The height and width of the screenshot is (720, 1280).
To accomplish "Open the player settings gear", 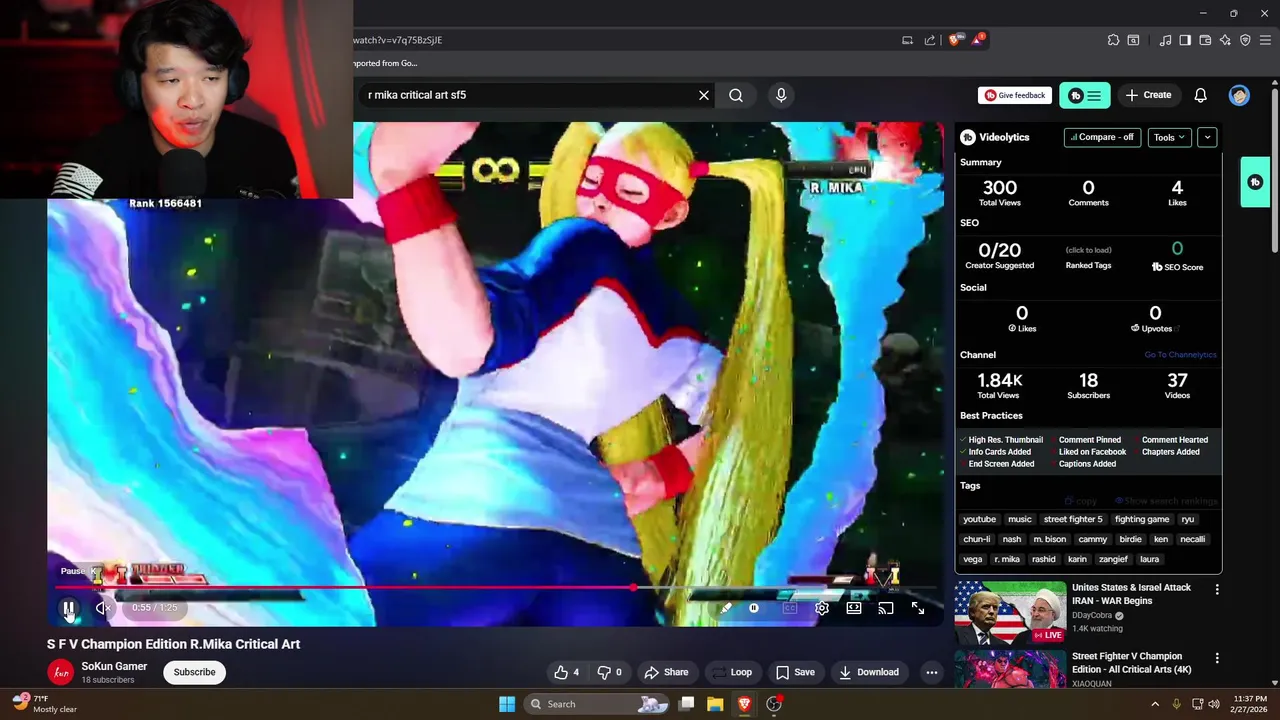I will tap(822, 608).
